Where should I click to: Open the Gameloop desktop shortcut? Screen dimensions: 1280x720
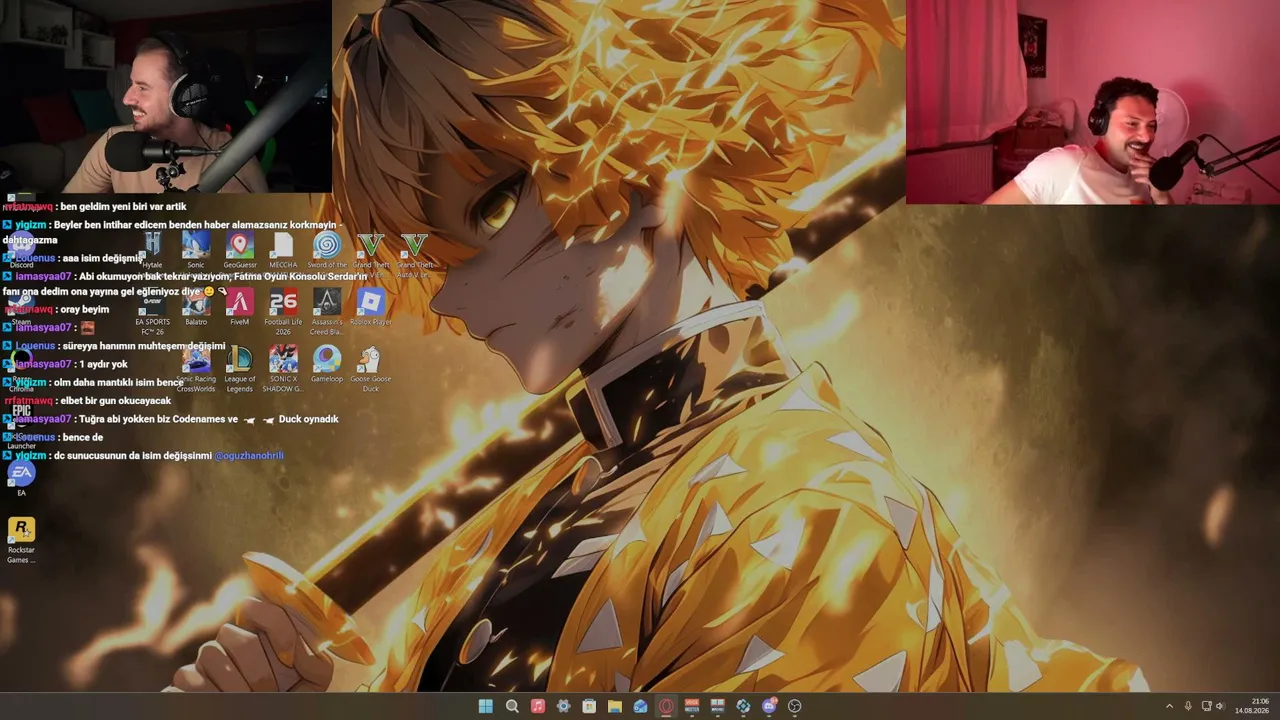click(x=327, y=363)
